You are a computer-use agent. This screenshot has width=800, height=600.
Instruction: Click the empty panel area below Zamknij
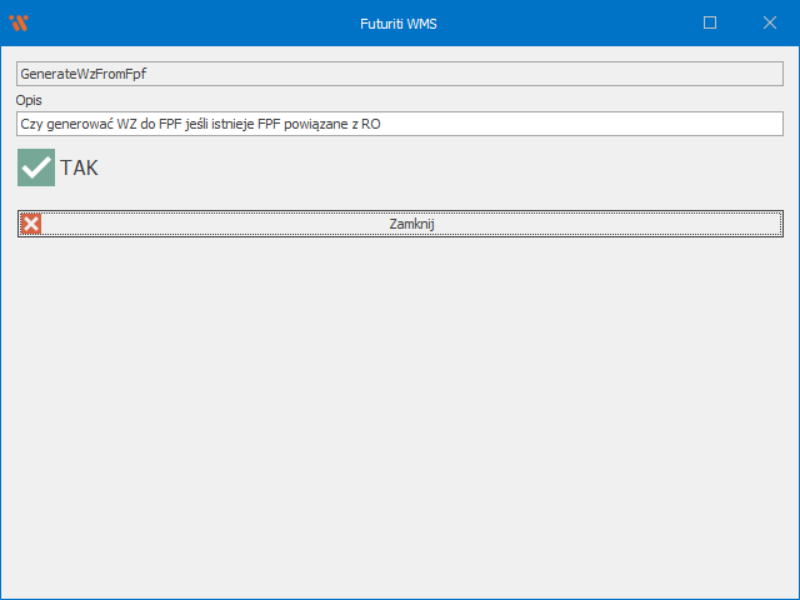coord(400,400)
